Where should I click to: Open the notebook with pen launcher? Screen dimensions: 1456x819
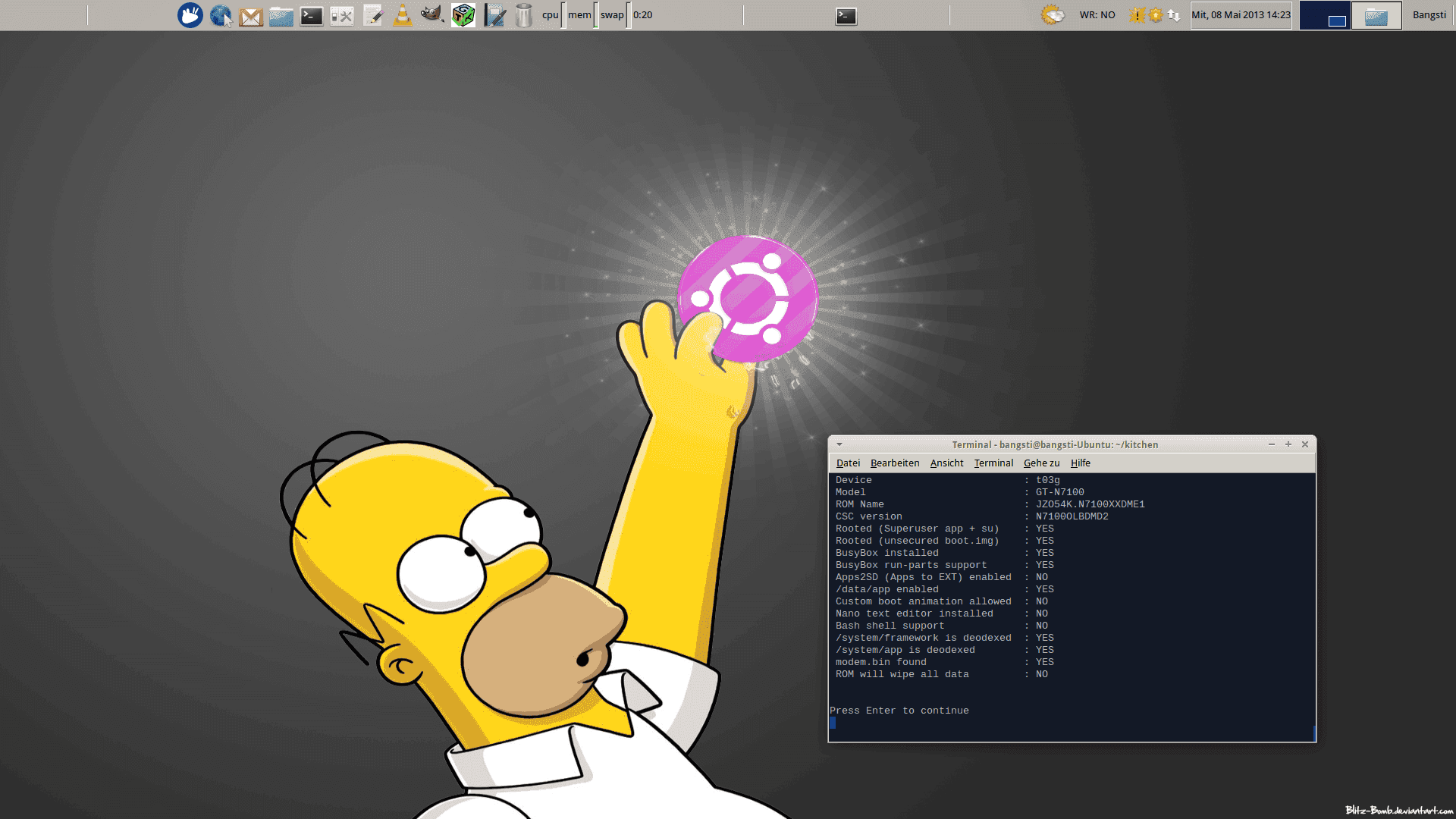pyautogui.click(x=494, y=15)
